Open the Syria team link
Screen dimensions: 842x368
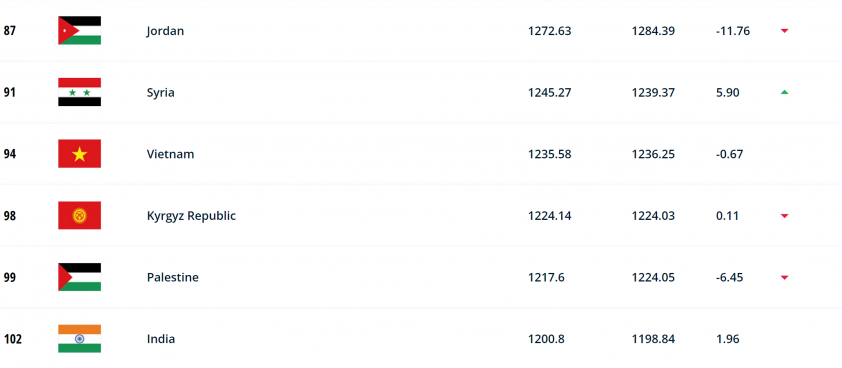(161, 92)
